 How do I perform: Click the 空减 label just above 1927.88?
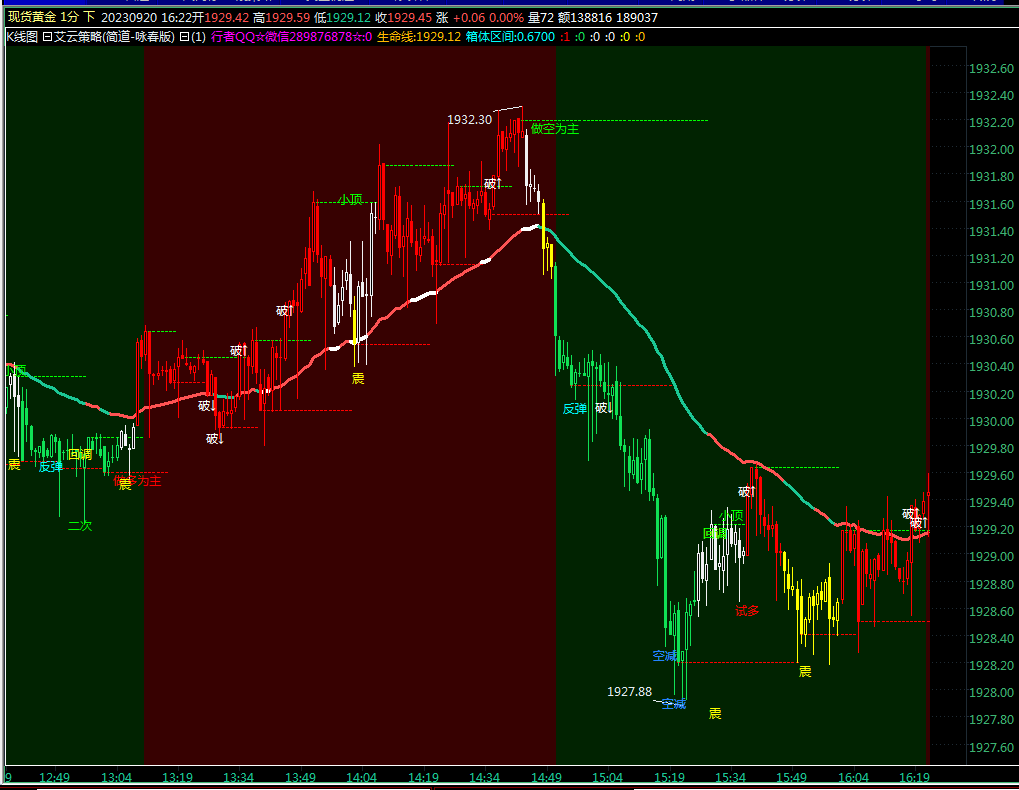[665, 656]
